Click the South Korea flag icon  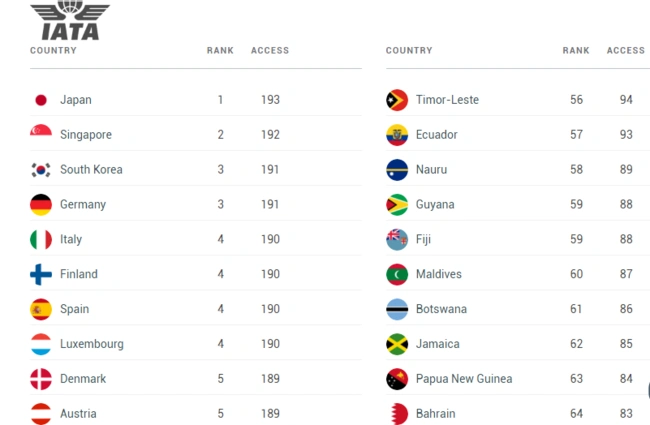41,170
